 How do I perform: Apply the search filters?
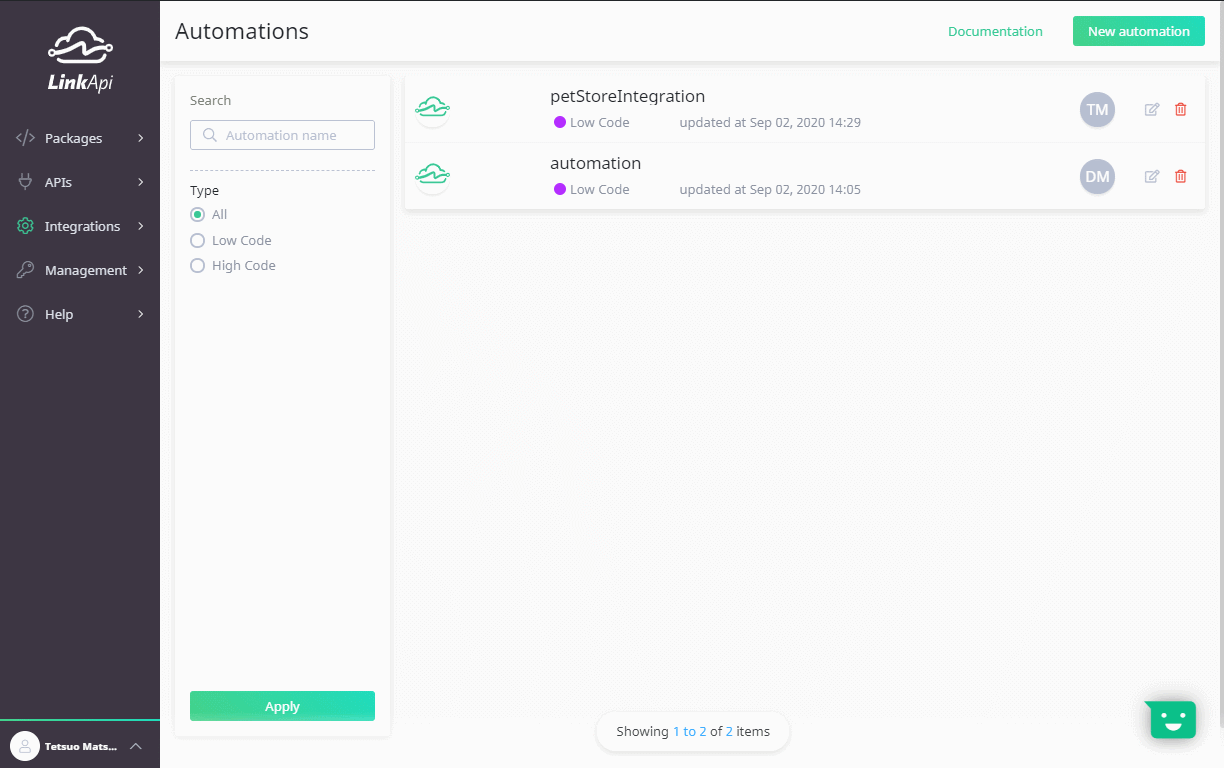(x=282, y=706)
